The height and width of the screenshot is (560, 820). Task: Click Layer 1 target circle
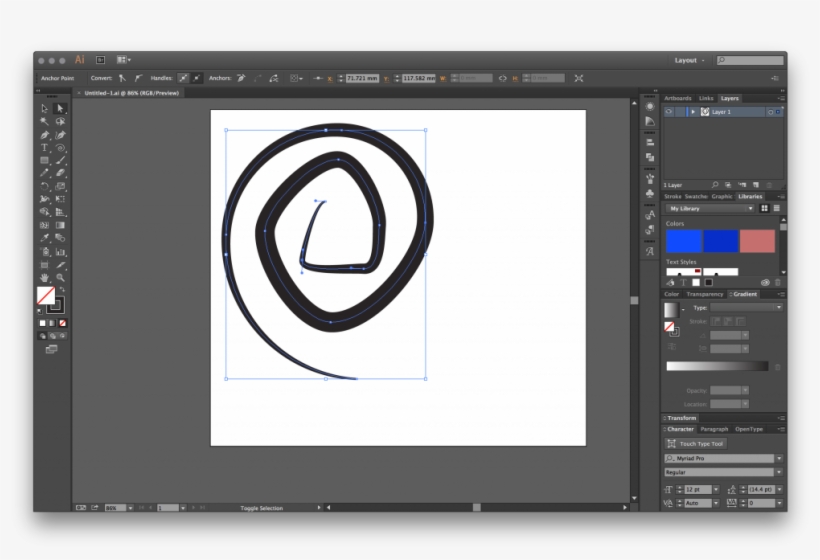point(770,112)
